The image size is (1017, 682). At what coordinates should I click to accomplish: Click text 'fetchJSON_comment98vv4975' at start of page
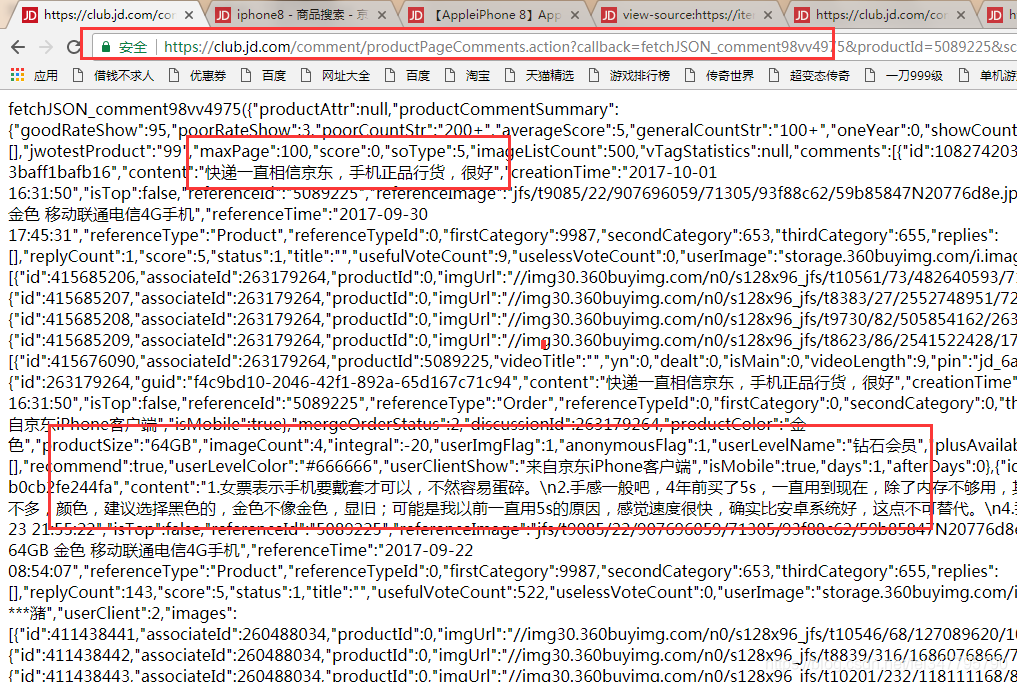pyautogui.click(x=122, y=110)
